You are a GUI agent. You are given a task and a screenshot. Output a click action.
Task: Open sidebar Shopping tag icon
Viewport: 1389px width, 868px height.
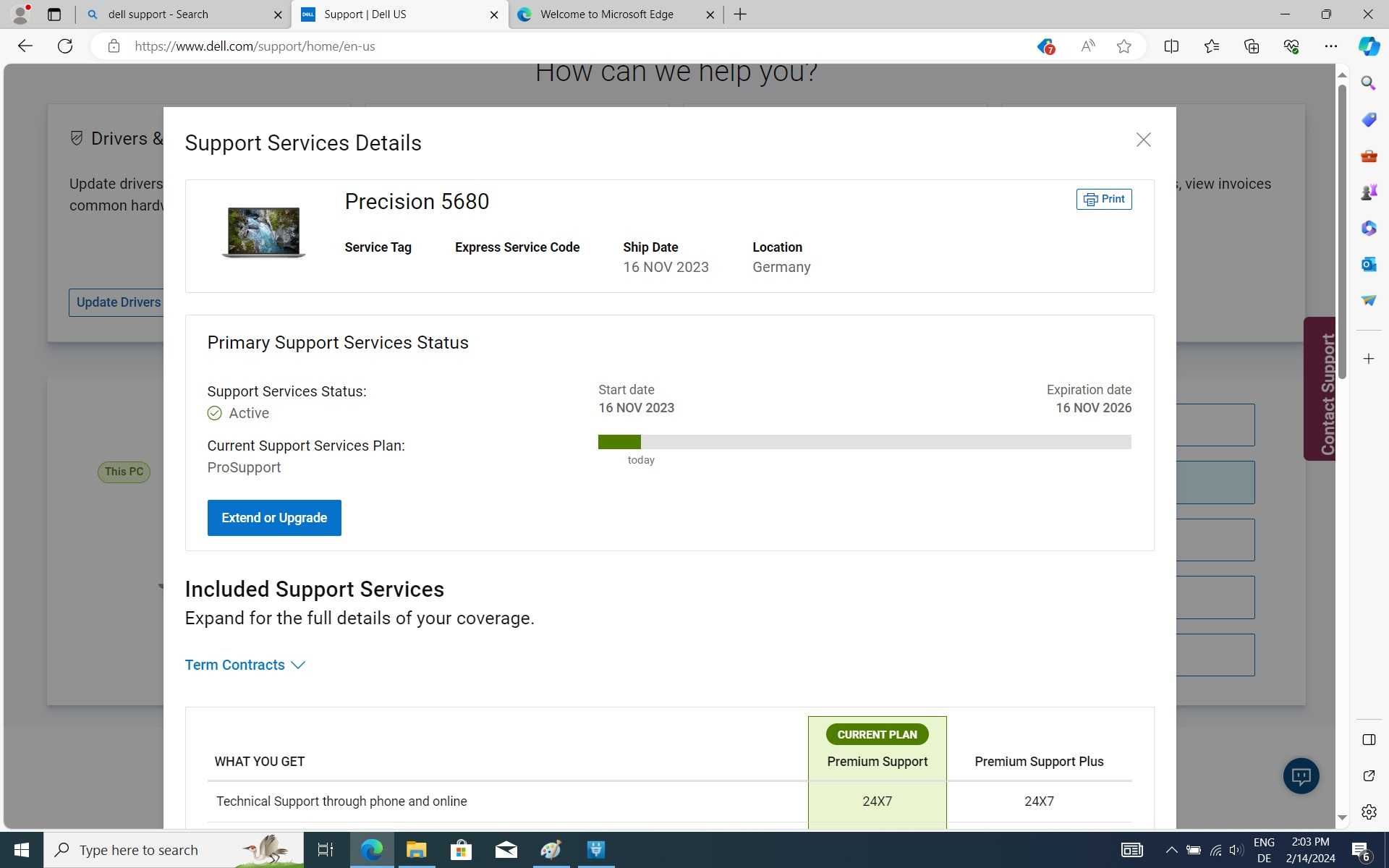1369,119
